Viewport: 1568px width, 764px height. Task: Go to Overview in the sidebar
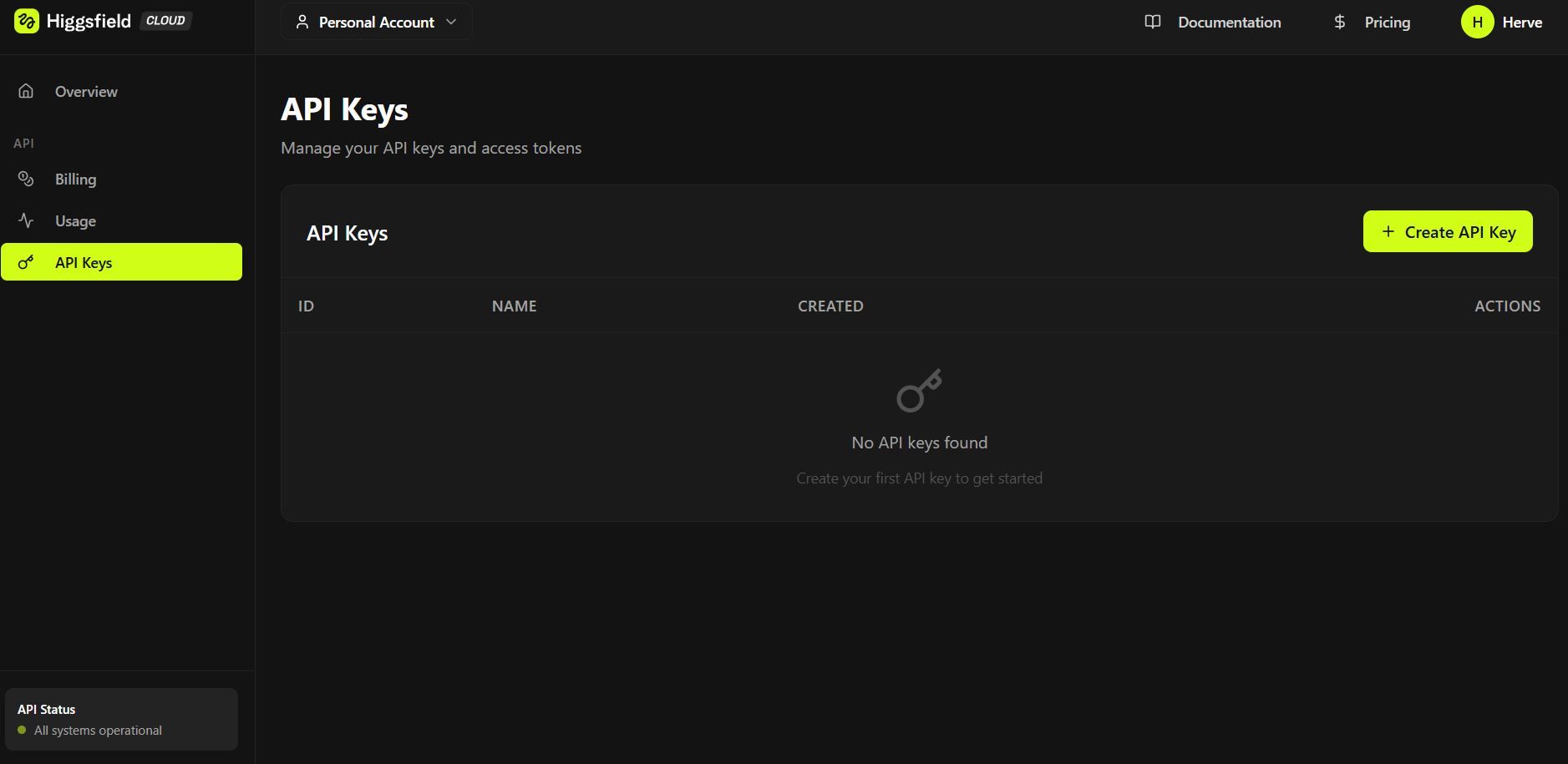pos(86,92)
